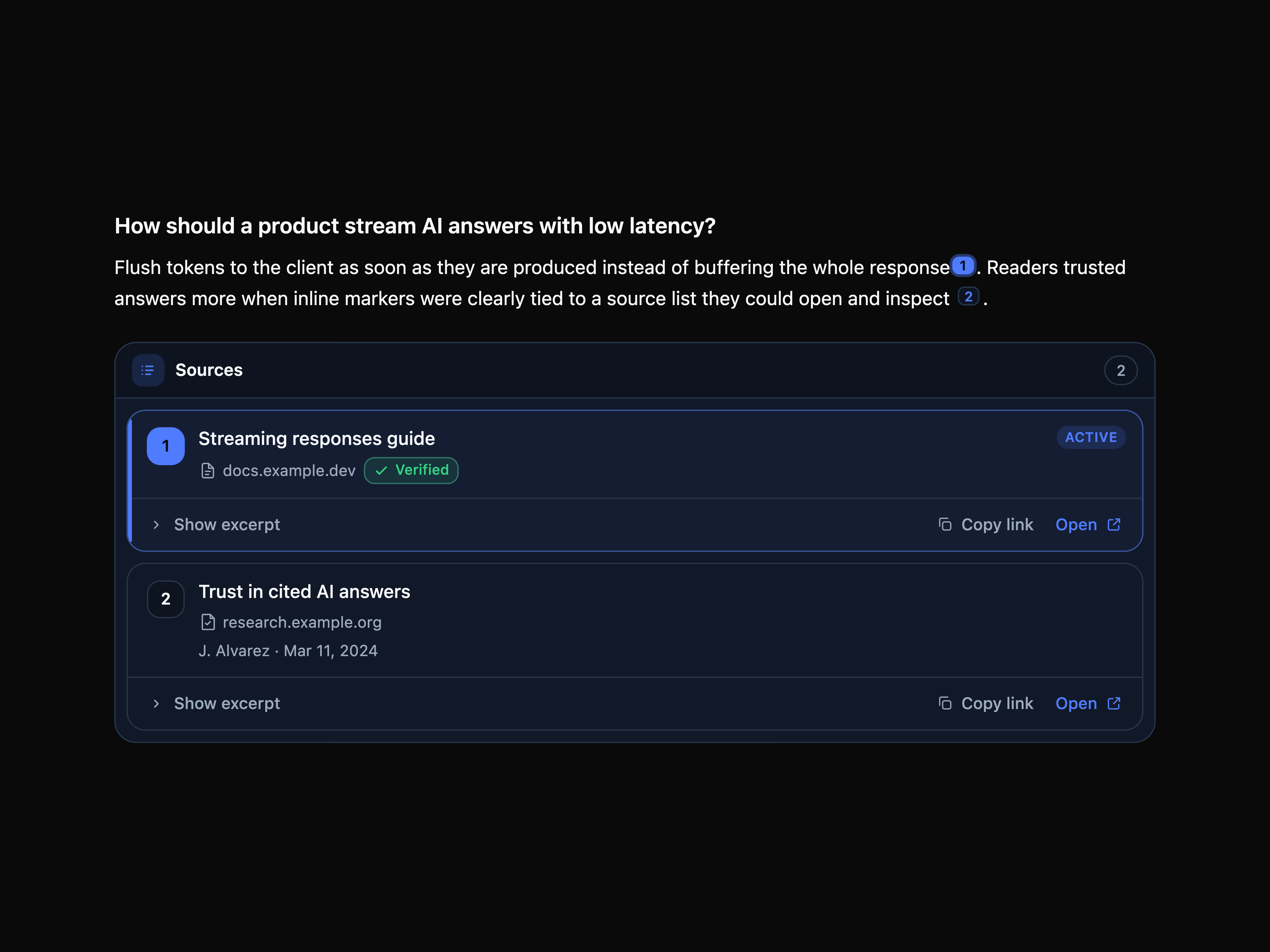Expand Show excerpt chevron for source 2
The image size is (1270, 952).
[x=156, y=703]
